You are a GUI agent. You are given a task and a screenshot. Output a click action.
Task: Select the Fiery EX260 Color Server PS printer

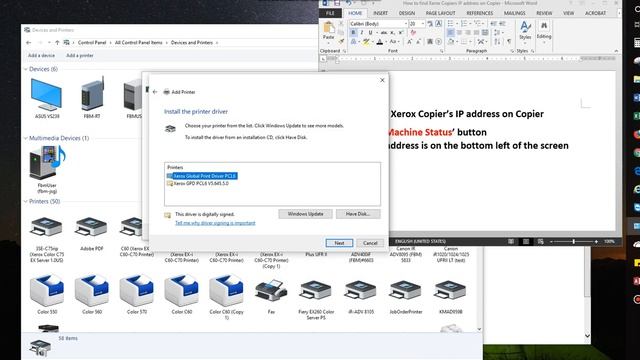click(316, 299)
